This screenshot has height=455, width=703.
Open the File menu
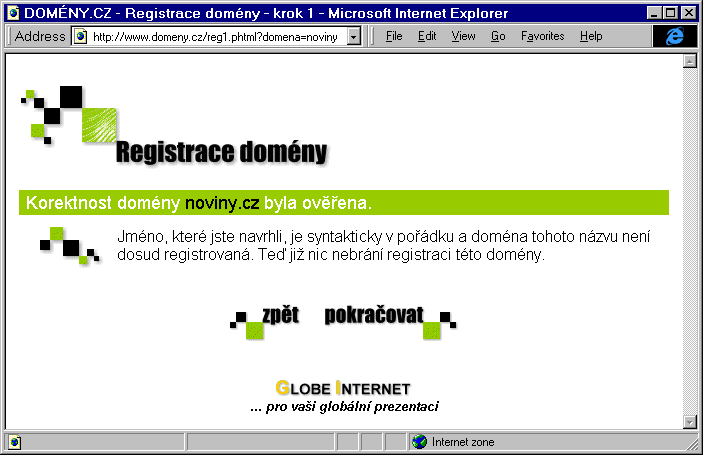(x=394, y=36)
